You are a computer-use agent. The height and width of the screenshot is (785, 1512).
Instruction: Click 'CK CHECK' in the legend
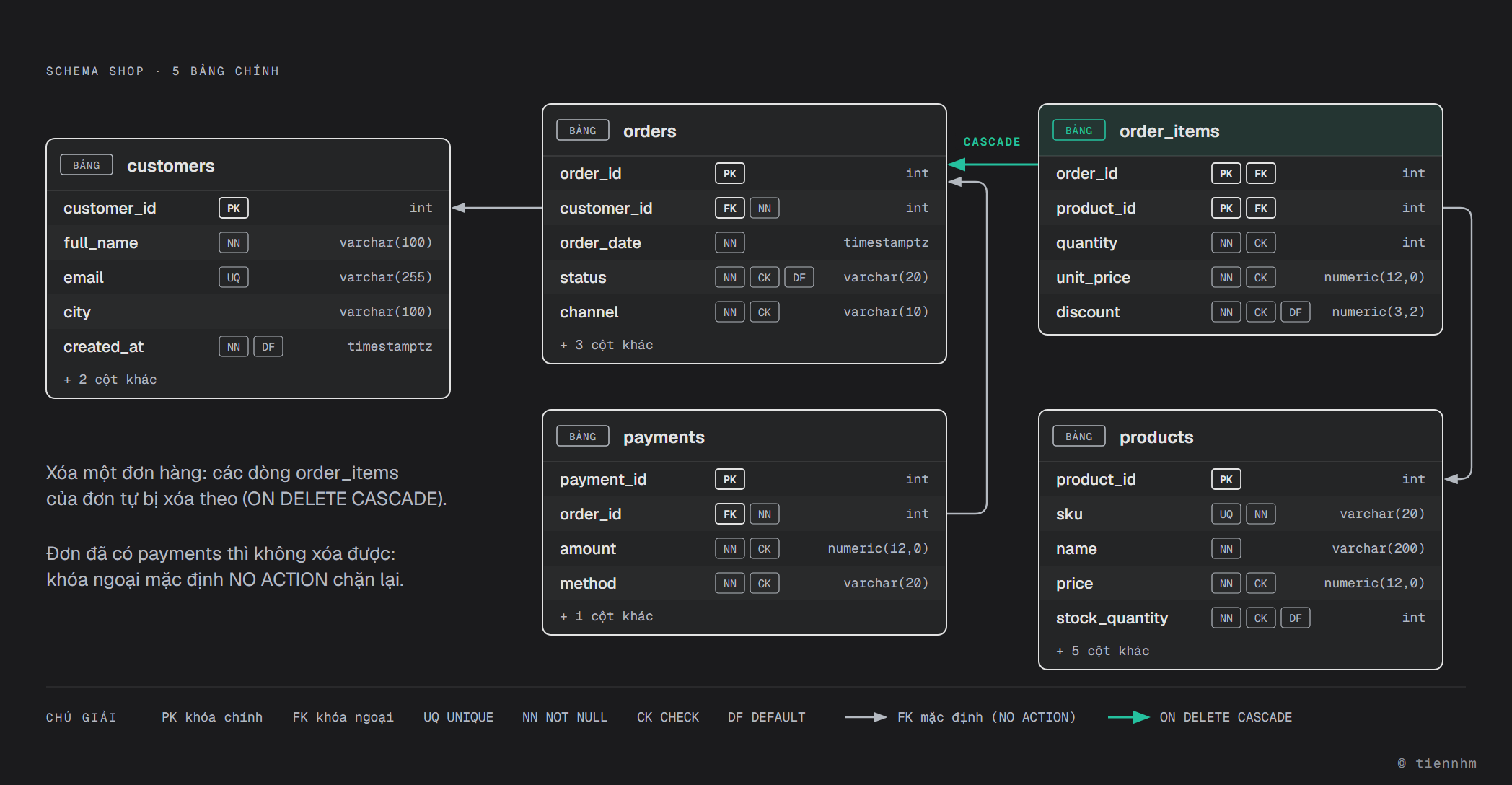668,717
